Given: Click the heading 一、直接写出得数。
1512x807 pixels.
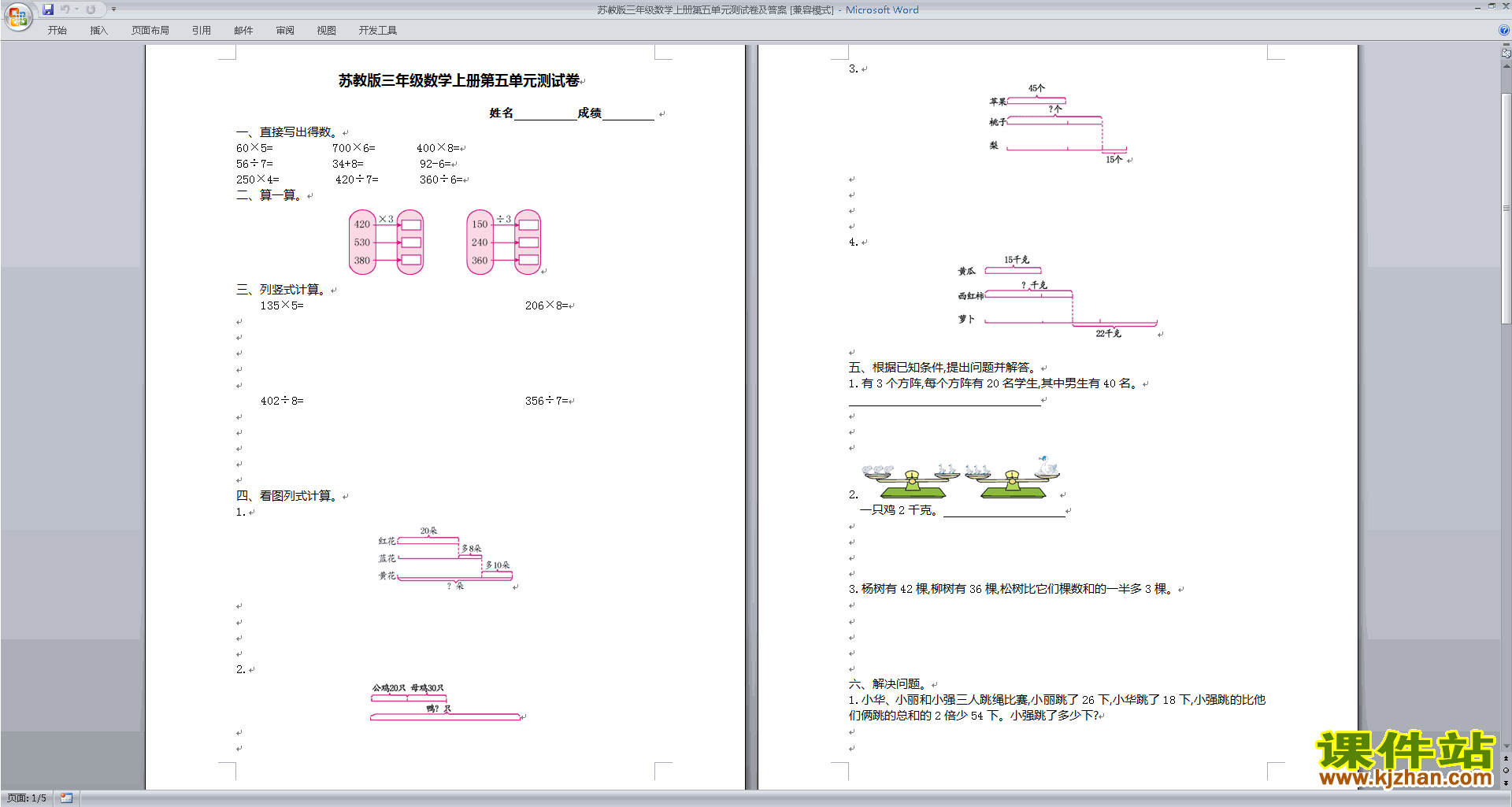Looking at the screenshot, I should point(289,132).
